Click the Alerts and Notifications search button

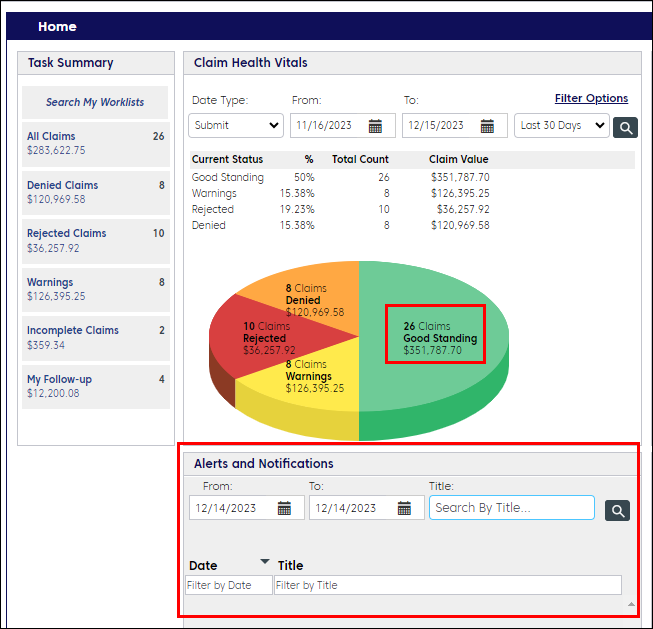[x=618, y=510]
